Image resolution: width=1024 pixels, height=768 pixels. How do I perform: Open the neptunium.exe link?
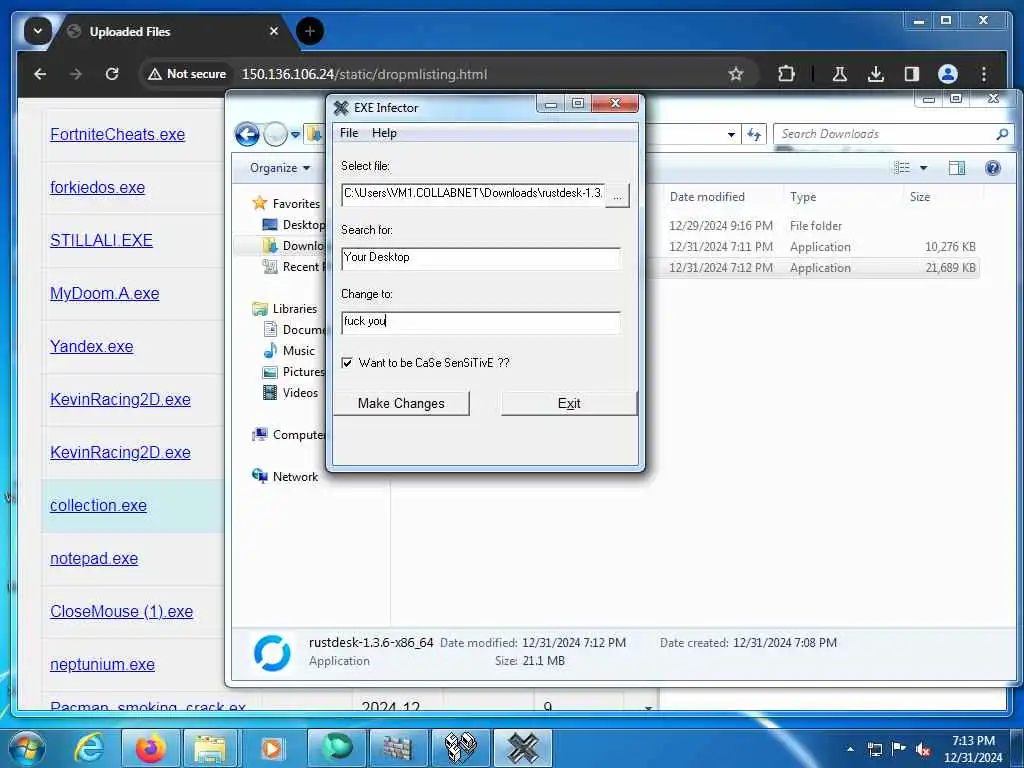coord(103,664)
